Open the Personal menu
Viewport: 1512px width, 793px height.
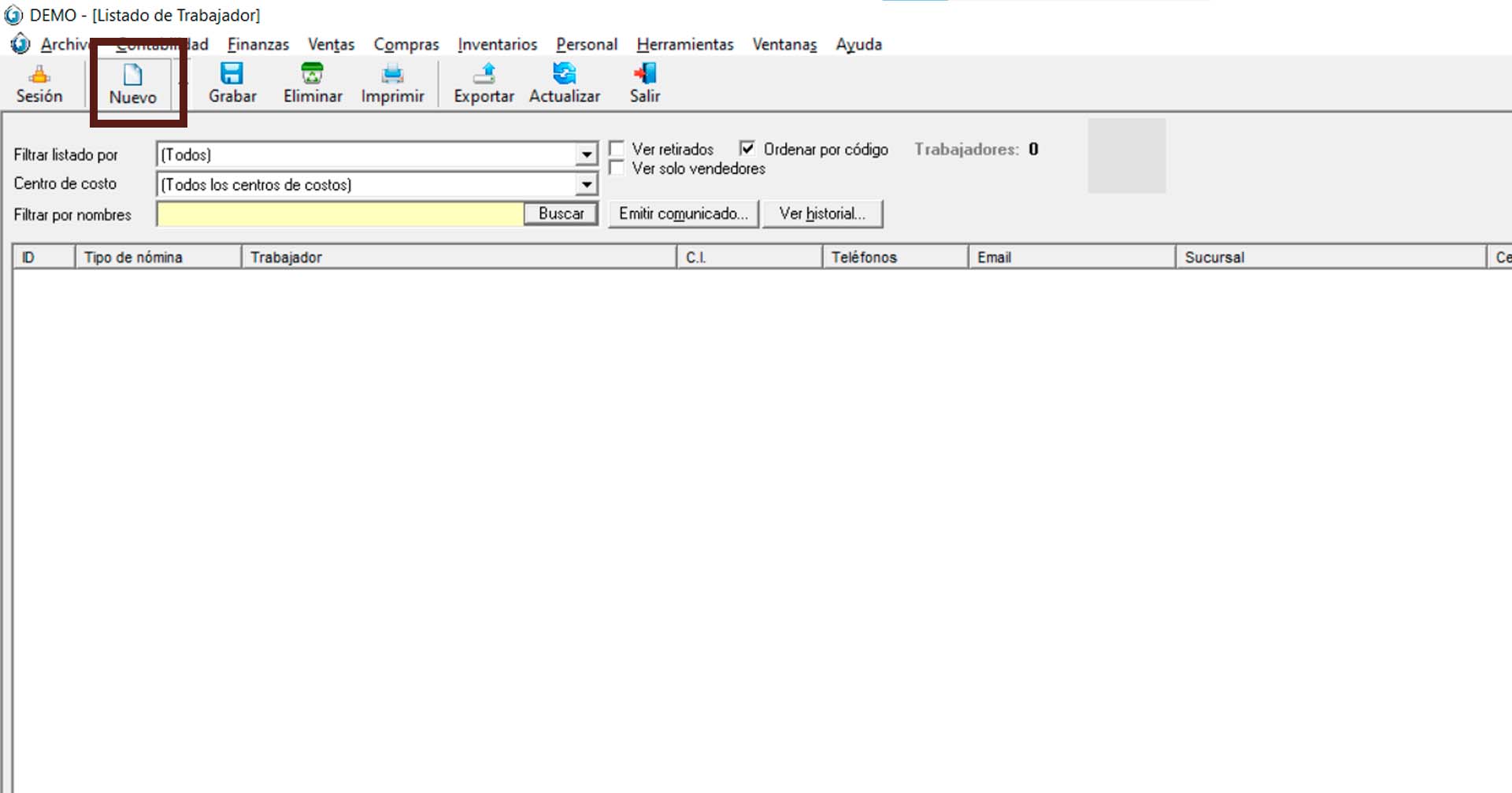coord(587,45)
